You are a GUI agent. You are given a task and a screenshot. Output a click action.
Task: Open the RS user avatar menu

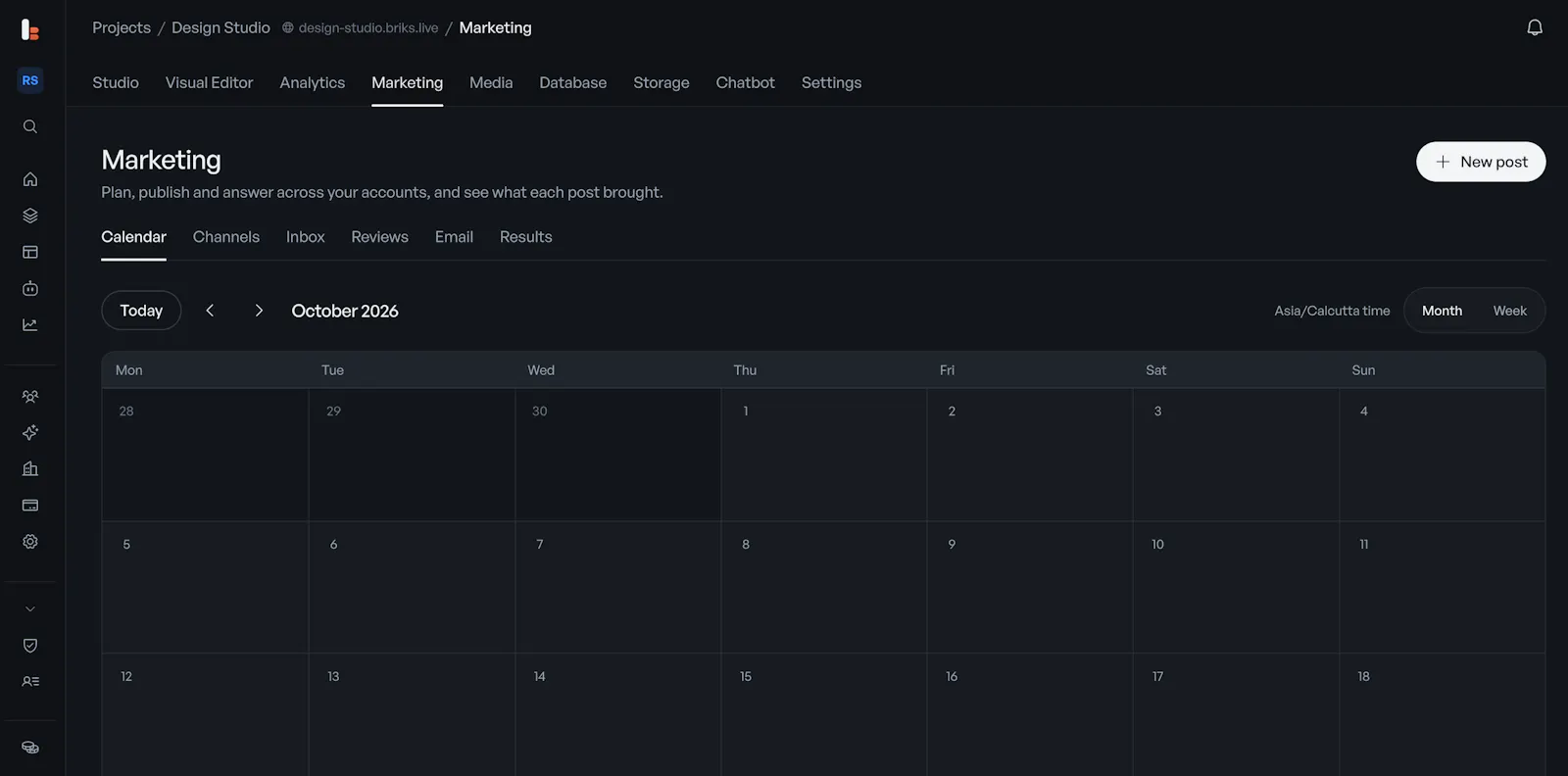tap(30, 80)
